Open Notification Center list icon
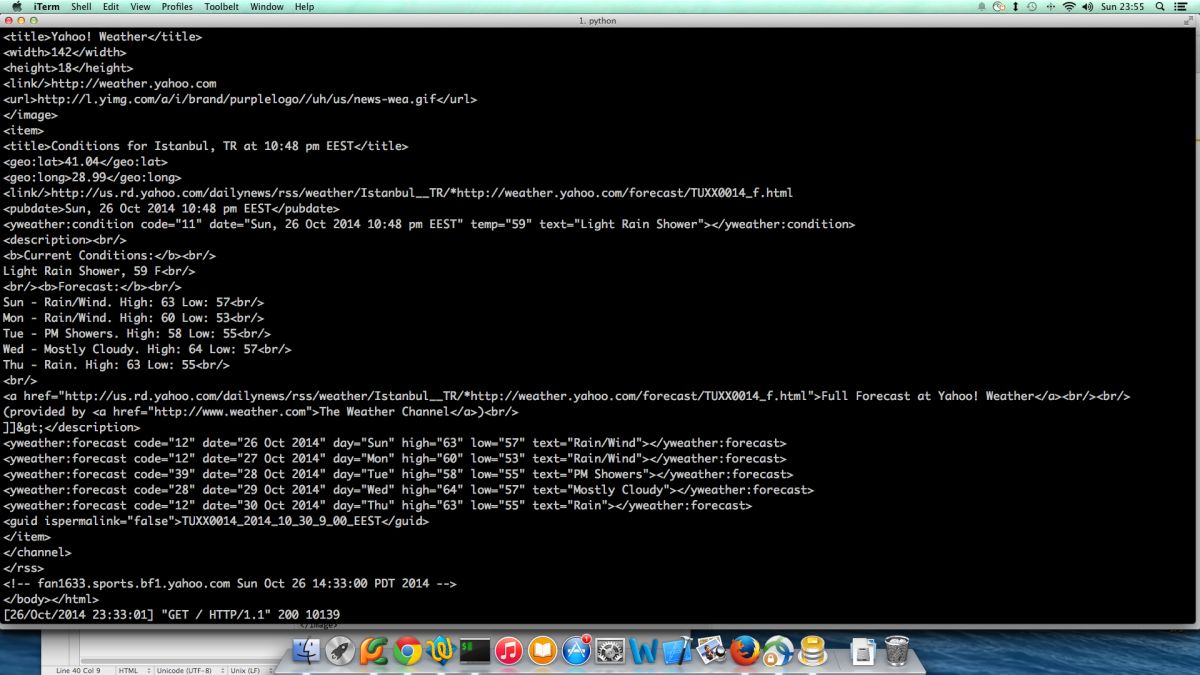The width and height of the screenshot is (1200, 675). (x=1183, y=6)
